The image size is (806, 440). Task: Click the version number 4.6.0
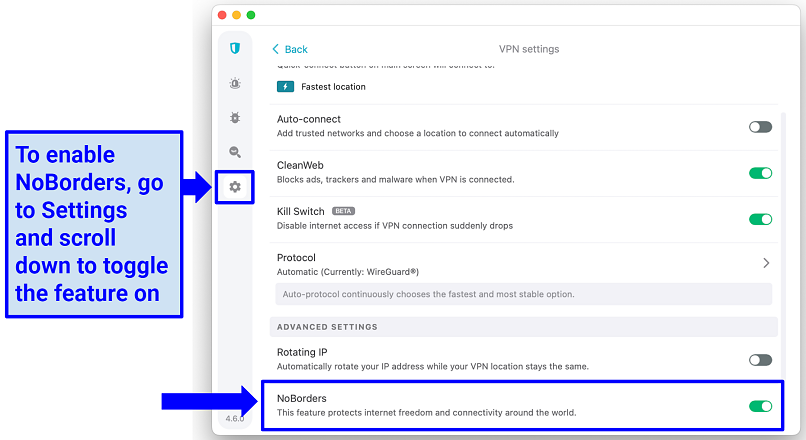[235, 418]
